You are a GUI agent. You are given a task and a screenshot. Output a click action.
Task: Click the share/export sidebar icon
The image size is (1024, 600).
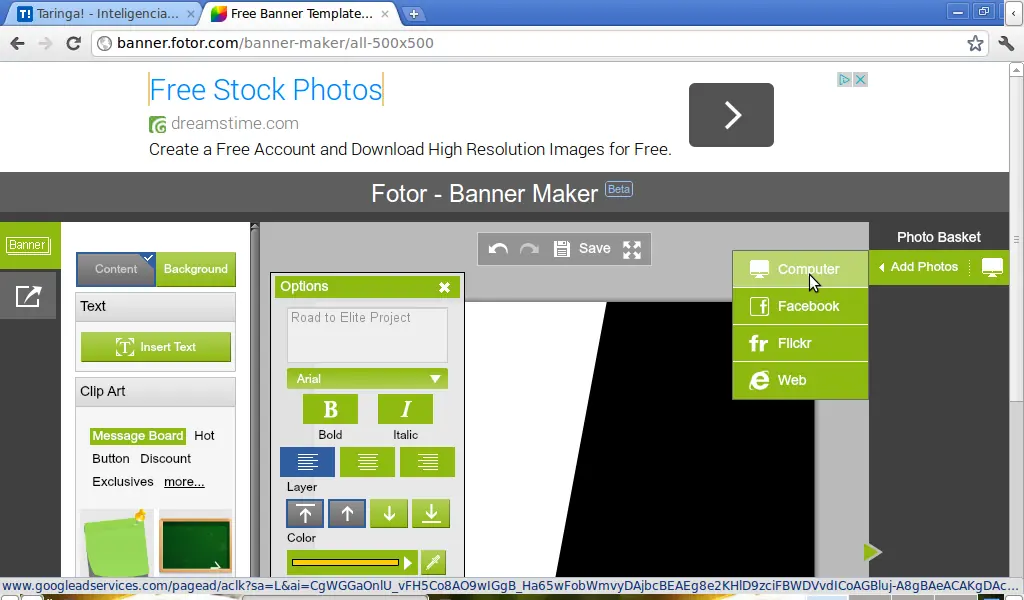tap(28, 296)
